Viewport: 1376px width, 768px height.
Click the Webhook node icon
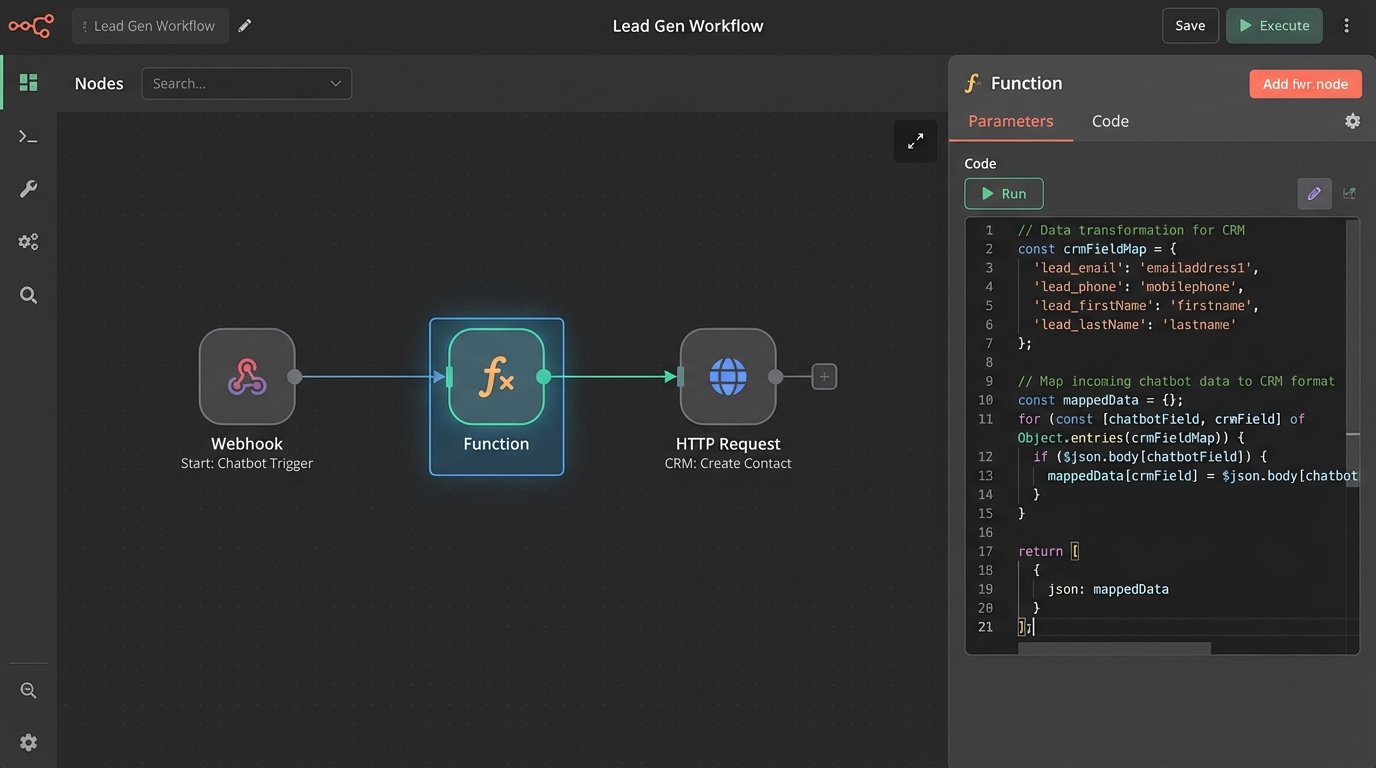coord(247,377)
